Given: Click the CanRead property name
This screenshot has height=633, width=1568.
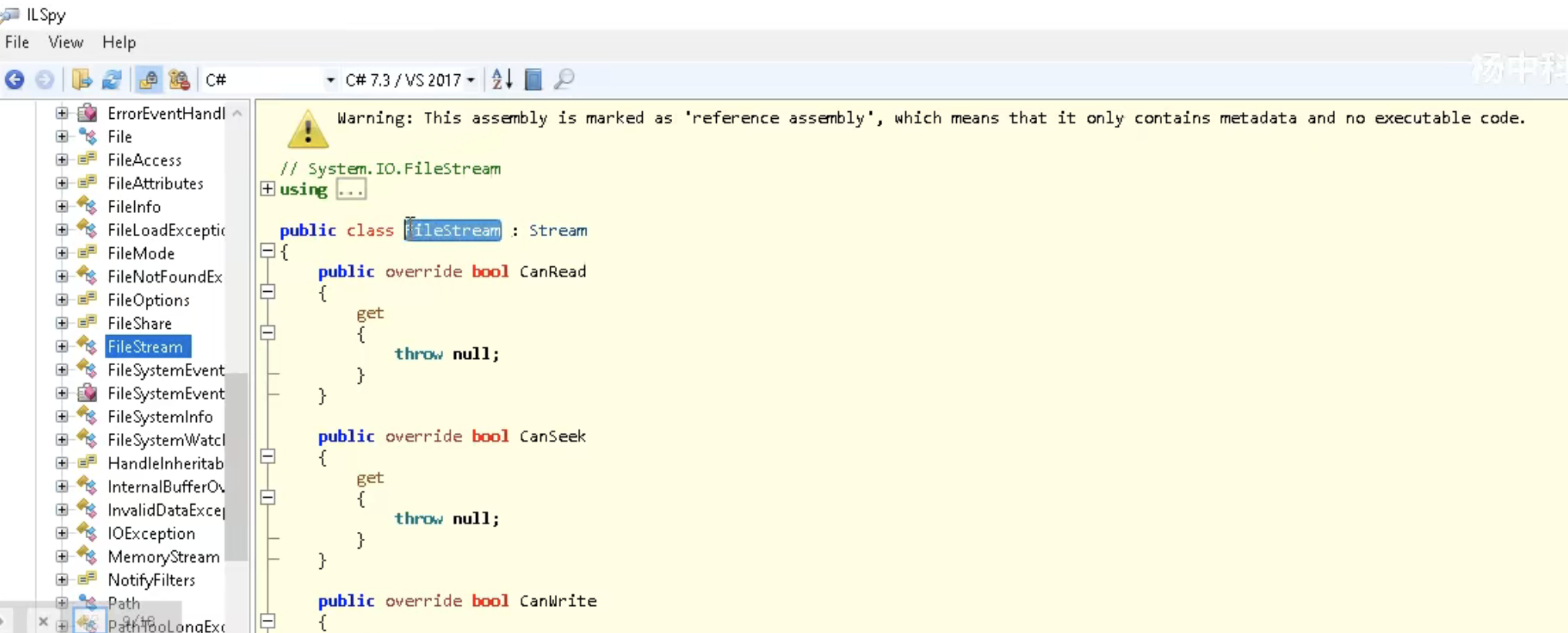Looking at the screenshot, I should click(553, 272).
